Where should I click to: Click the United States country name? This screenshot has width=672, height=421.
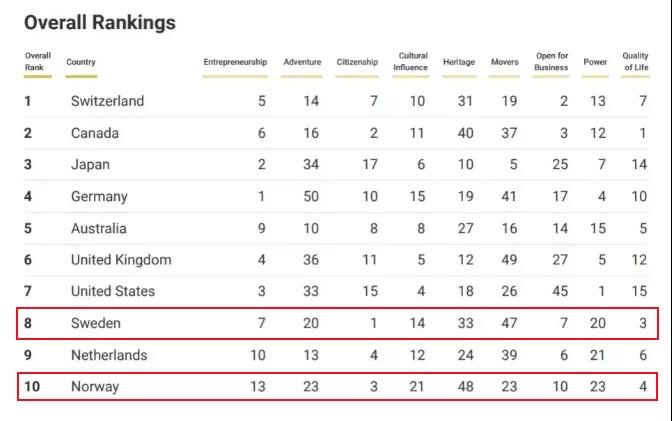pos(113,291)
